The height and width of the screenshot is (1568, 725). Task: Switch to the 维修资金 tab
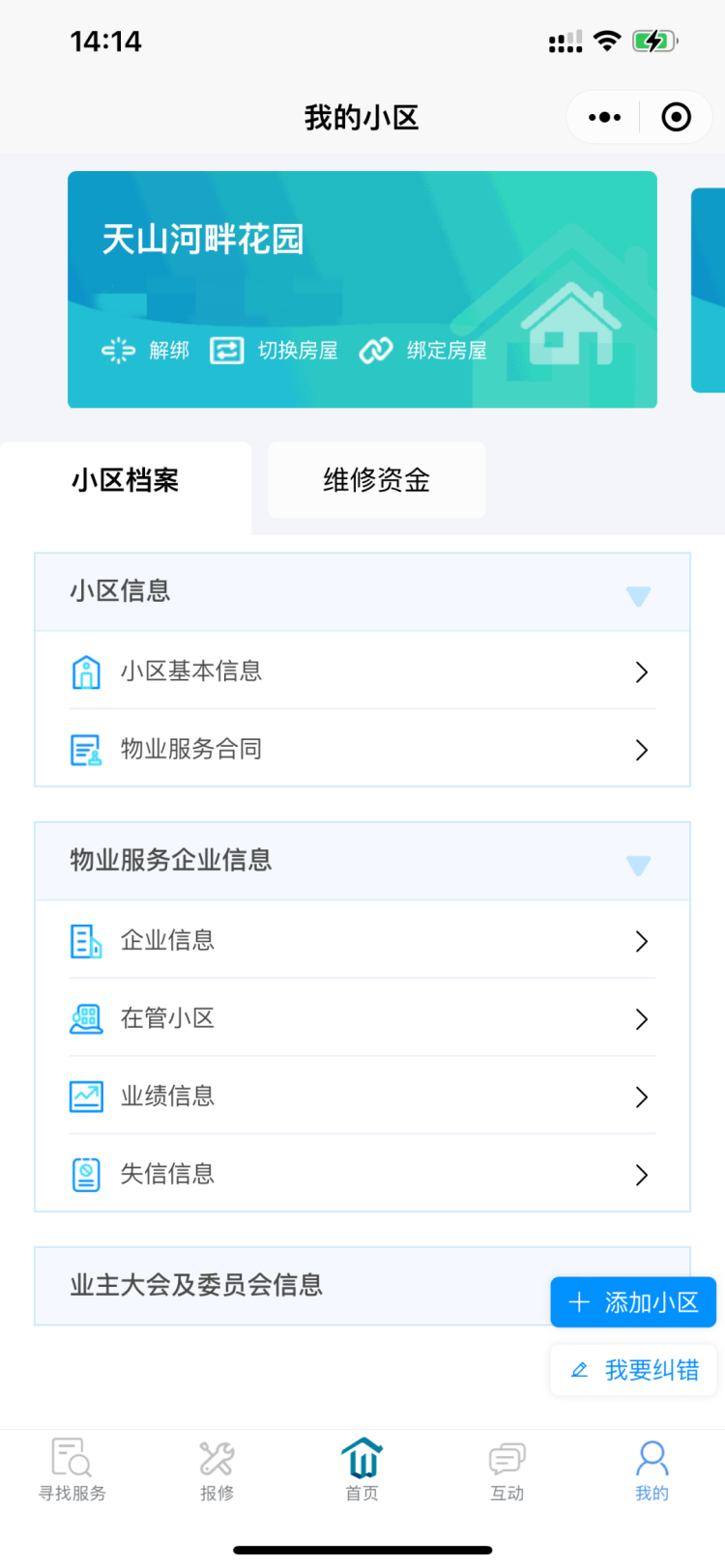pyautogui.click(x=377, y=480)
